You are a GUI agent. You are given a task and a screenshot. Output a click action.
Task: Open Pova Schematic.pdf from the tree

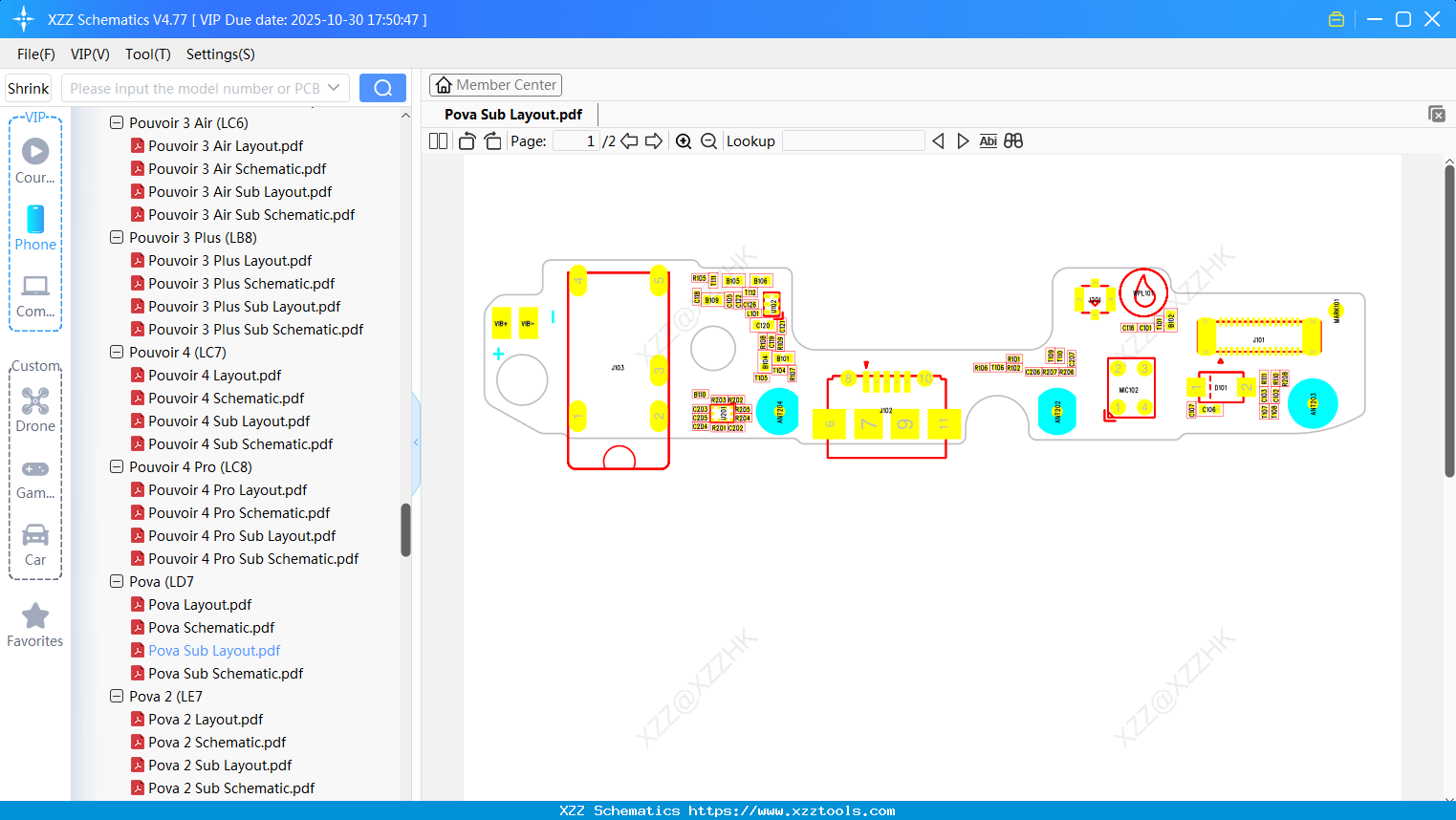[211, 627]
